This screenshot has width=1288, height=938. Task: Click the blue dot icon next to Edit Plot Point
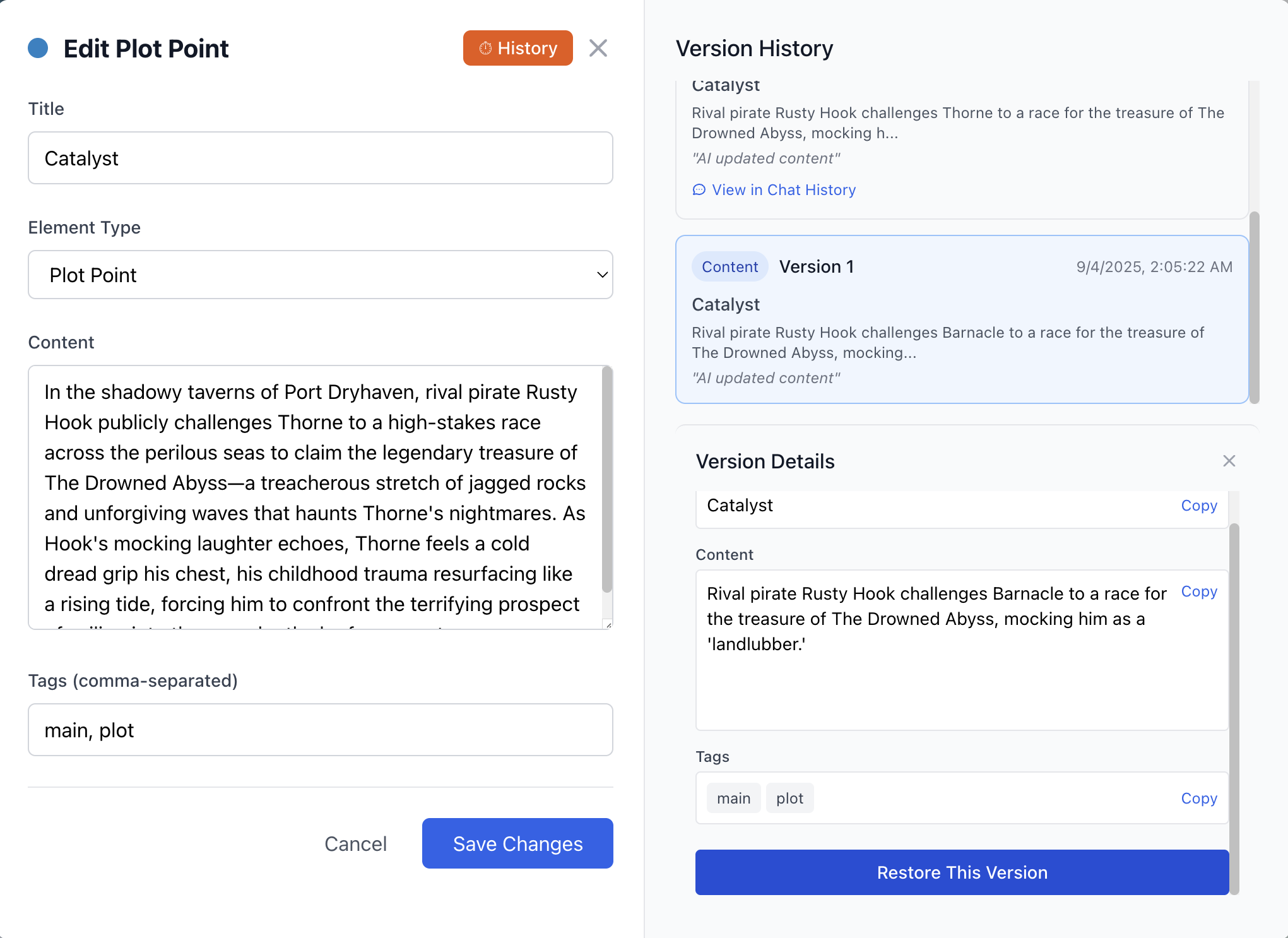pos(38,48)
